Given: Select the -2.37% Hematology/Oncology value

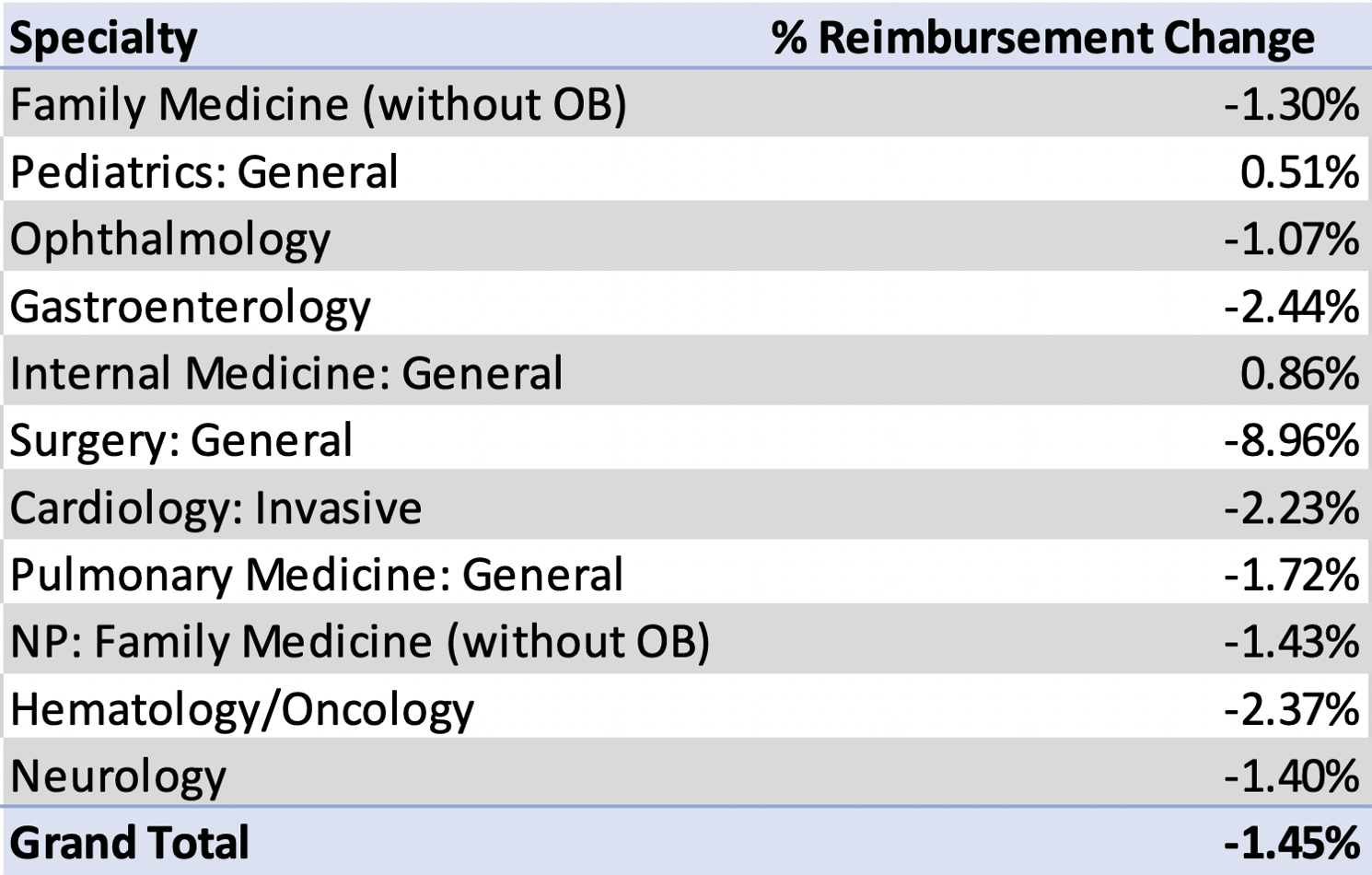Looking at the screenshot, I should coord(1291,709).
